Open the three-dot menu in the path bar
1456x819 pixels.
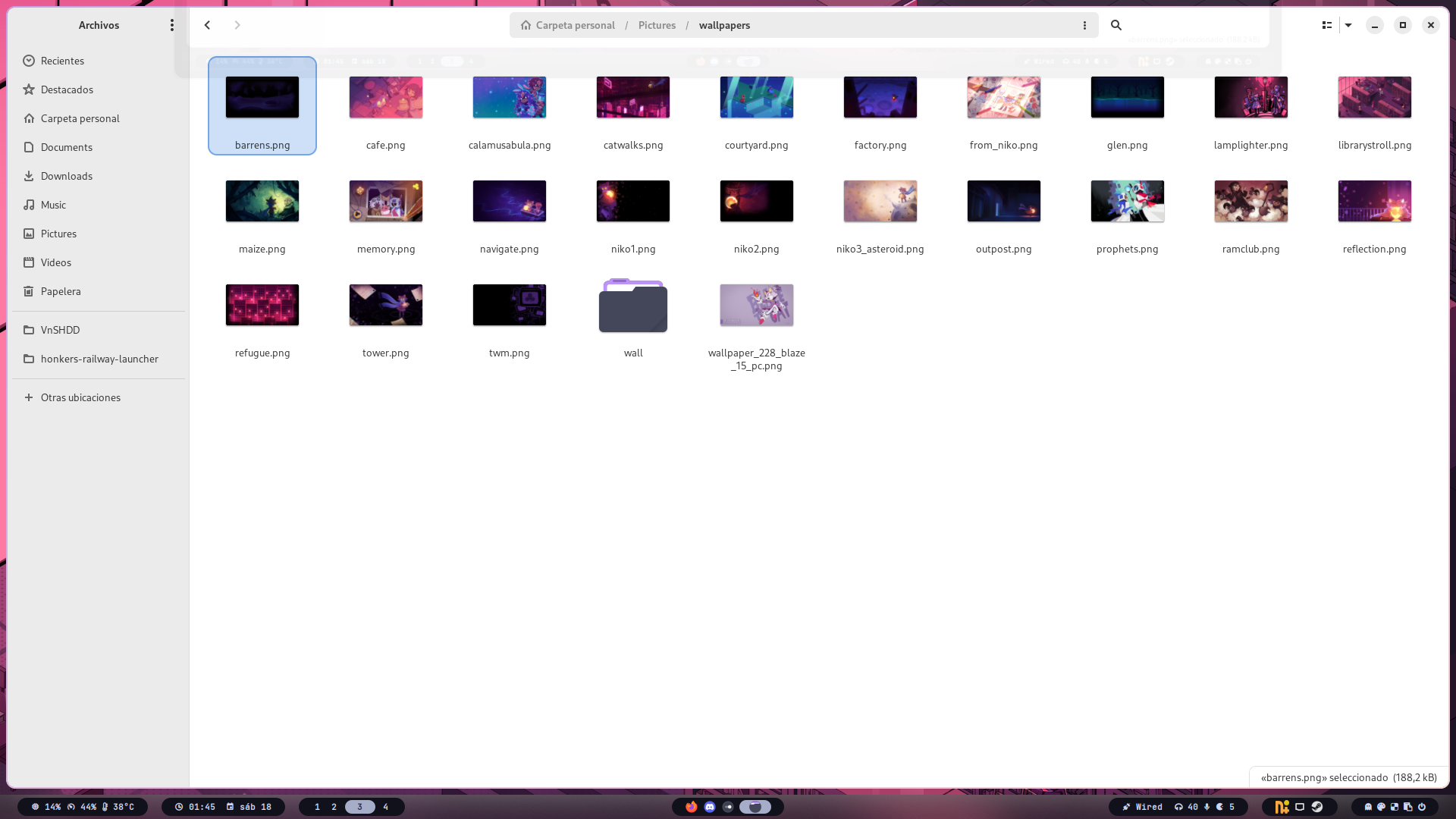[x=1084, y=25]
